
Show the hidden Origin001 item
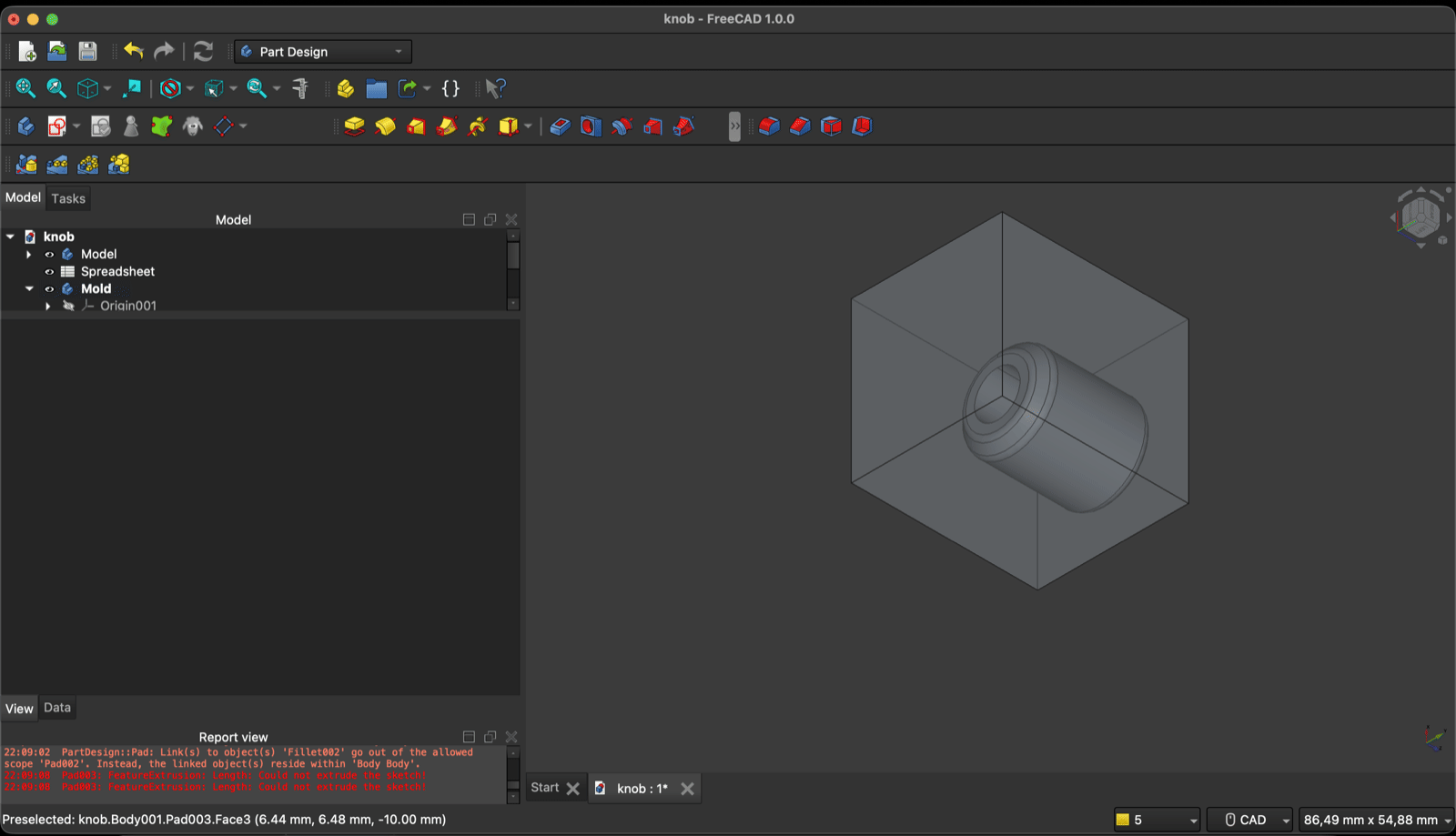pyautogui.click(x=68, y=307)
